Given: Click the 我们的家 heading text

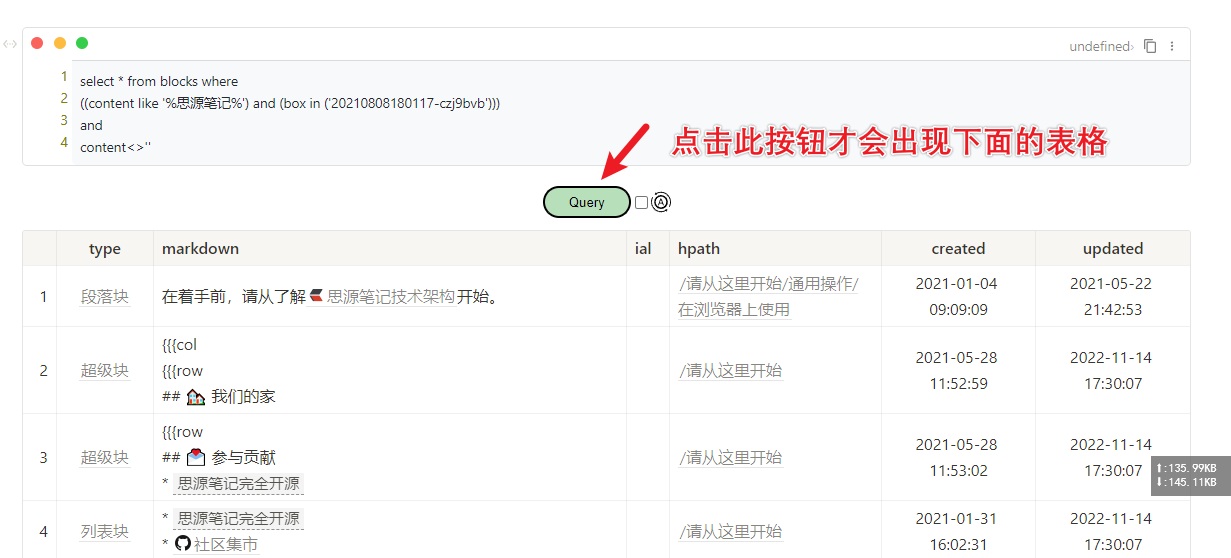Looking at the screenshot, I should tap(243, 397).
